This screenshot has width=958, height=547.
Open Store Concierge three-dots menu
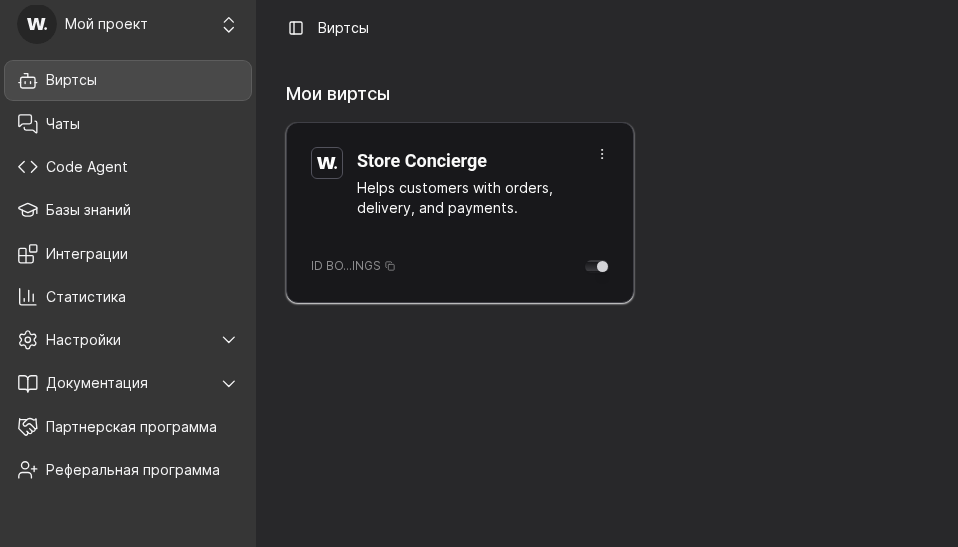[602, 154]
